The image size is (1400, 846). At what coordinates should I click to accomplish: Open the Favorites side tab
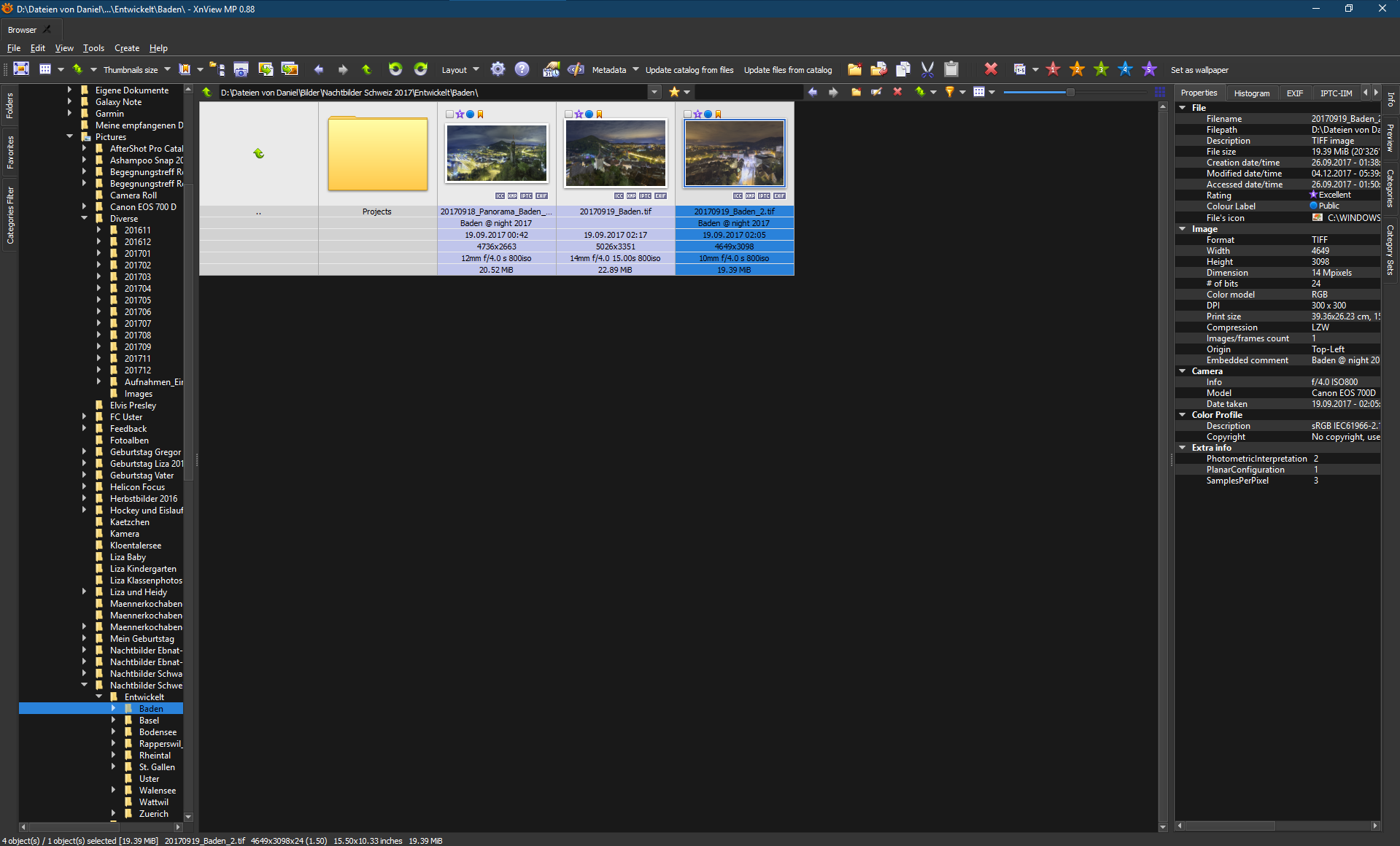coord(9,153)
